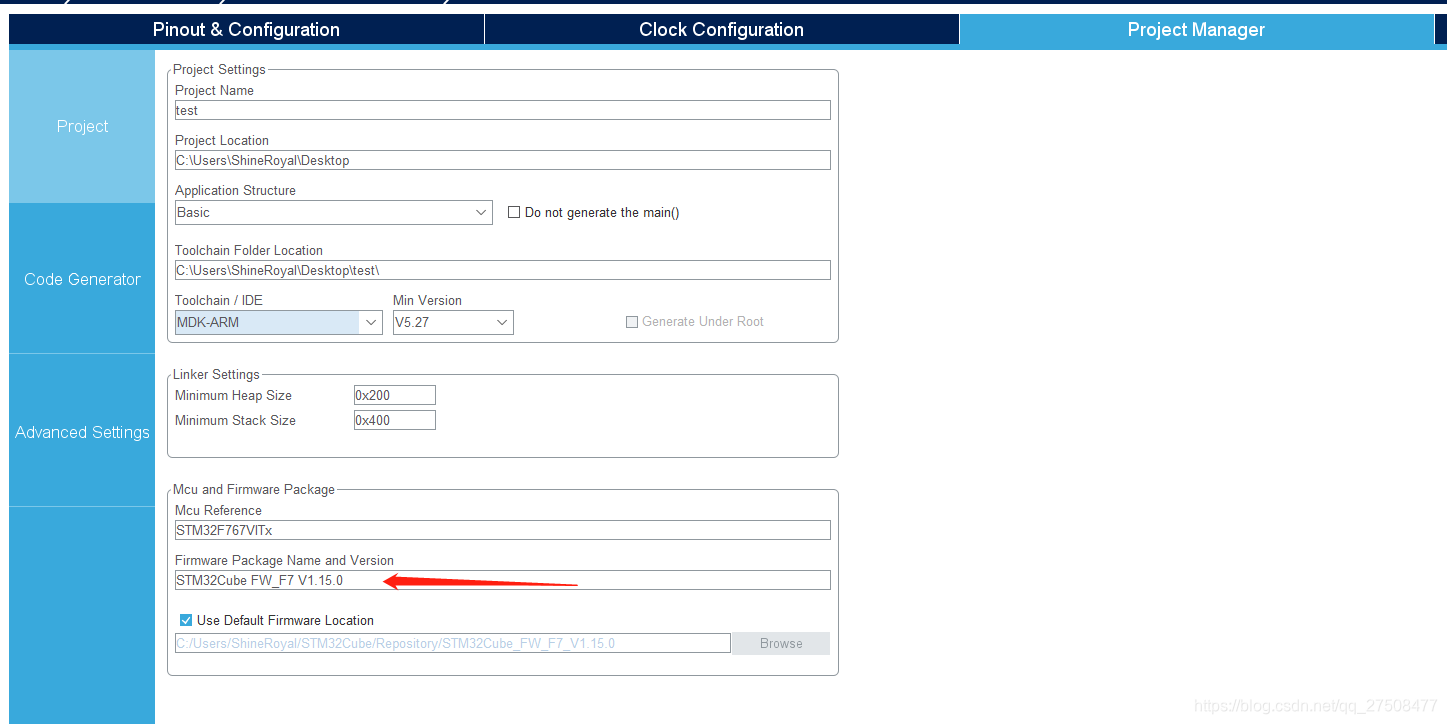The image size is (1447, 724).
Task: Click the Toolchain / IDE label
Action: click(219, 300)
